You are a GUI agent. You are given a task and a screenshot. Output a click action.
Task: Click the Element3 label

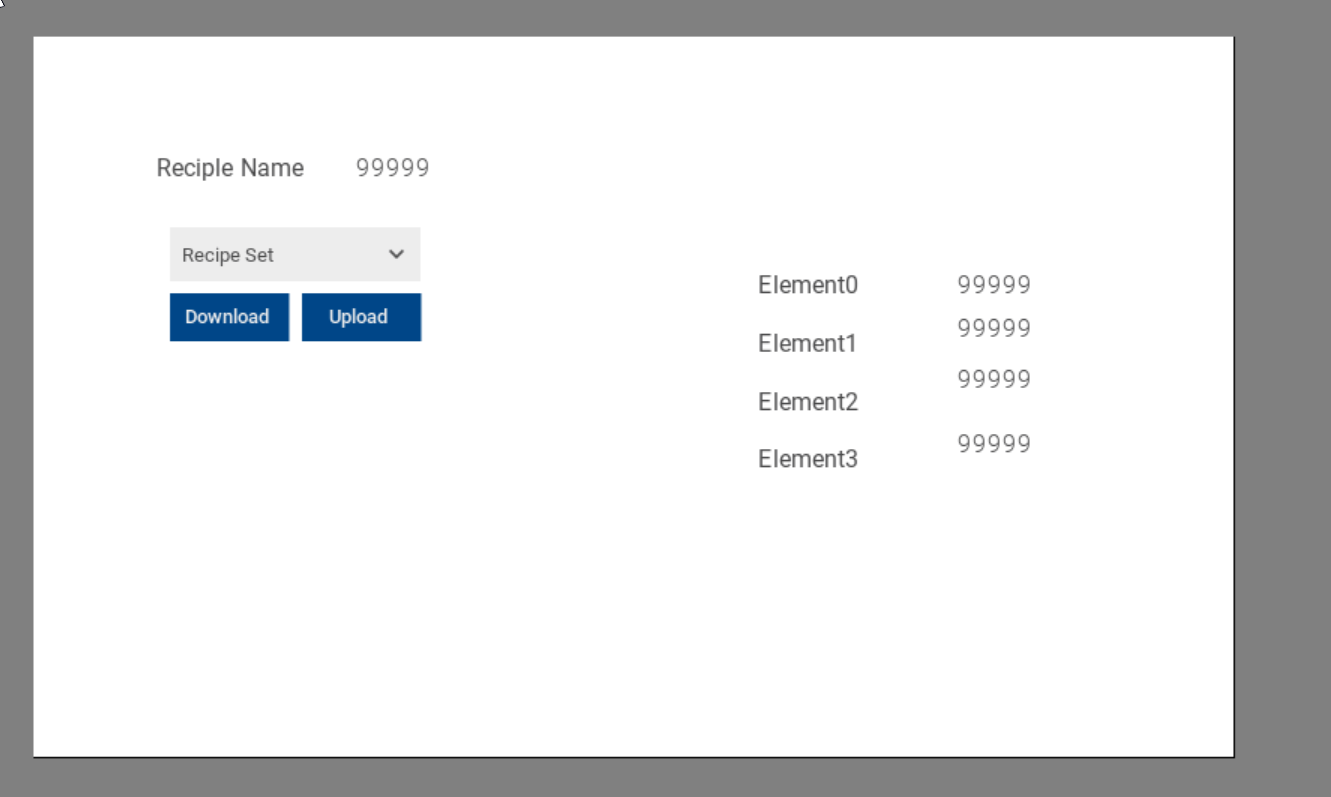tap(808, 459)
